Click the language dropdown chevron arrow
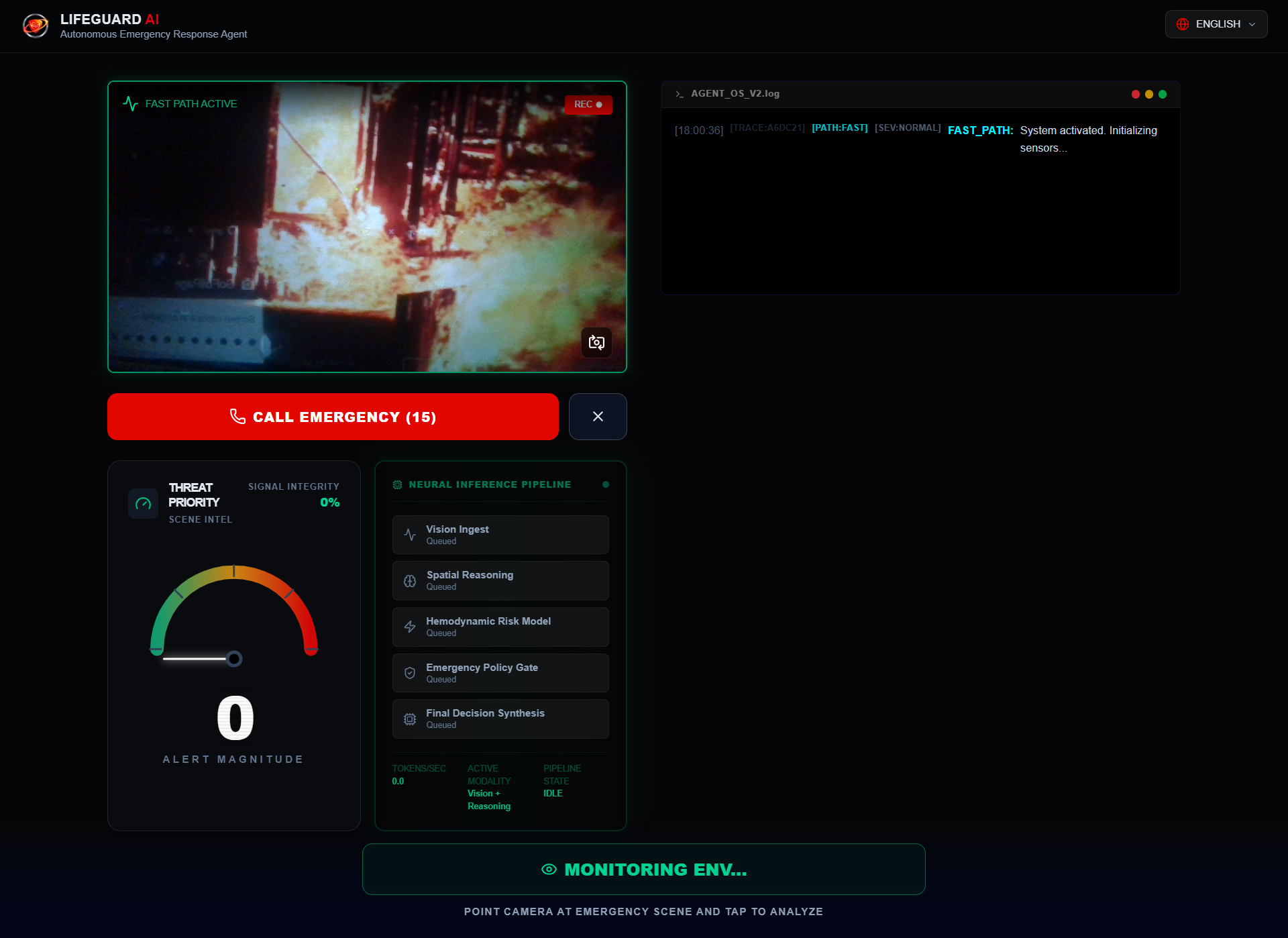This screenshot has width=1288, height=938. [x=1252, y=24]
